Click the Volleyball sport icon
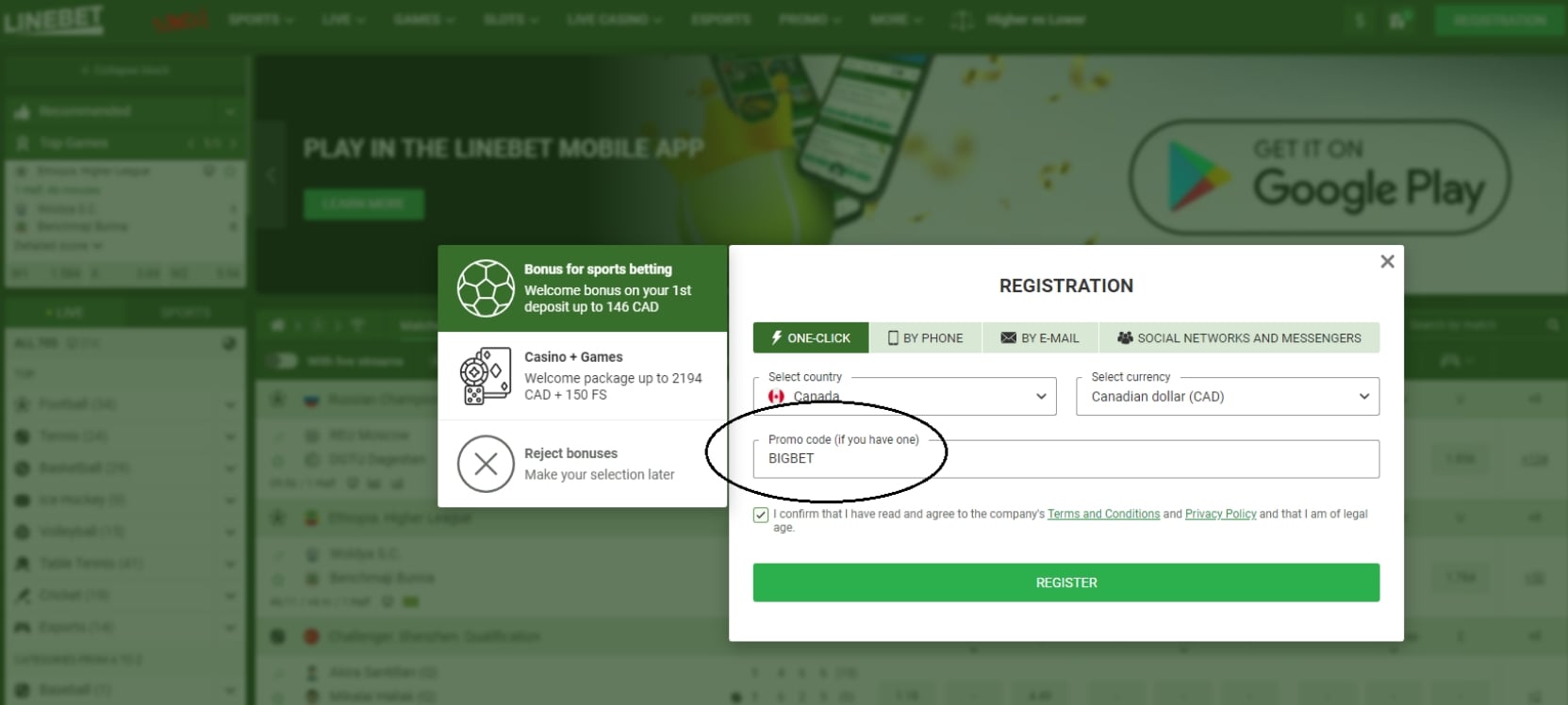This screenshot has width=1568, height=705. [x=23, y=532]
